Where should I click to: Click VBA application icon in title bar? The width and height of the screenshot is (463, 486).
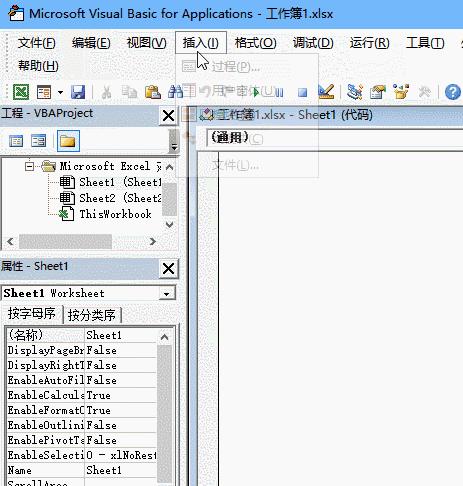pyautogui.click(x=16, y=13)
